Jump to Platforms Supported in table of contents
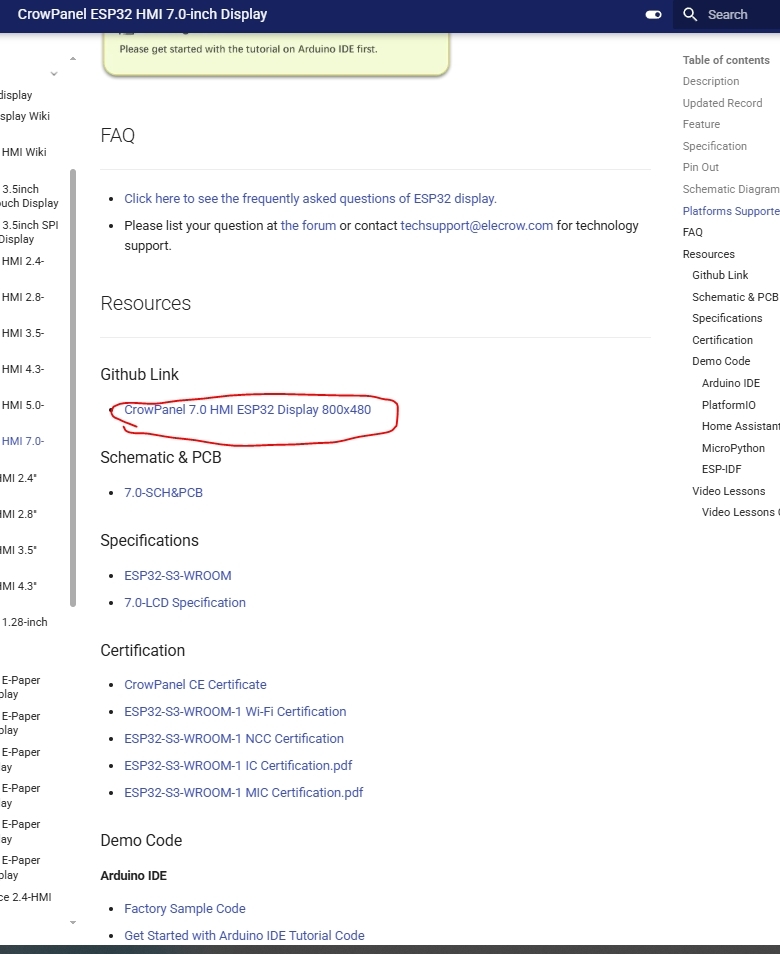780x954 pixels. 731,211
